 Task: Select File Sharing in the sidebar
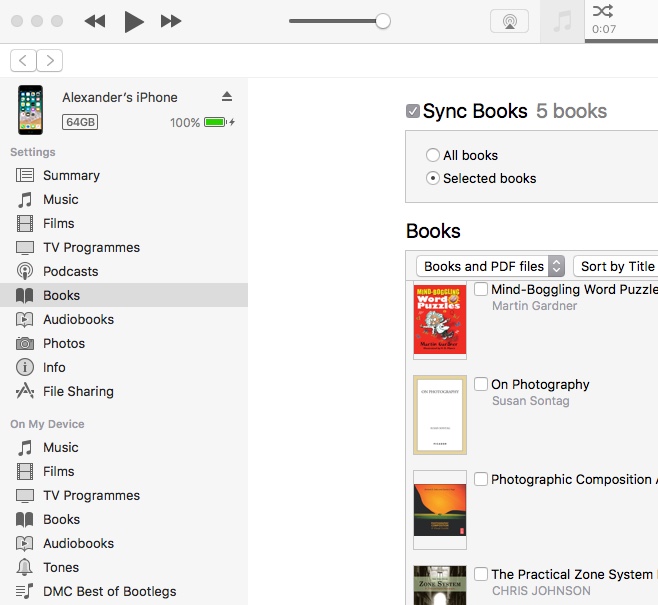(78, 391)
